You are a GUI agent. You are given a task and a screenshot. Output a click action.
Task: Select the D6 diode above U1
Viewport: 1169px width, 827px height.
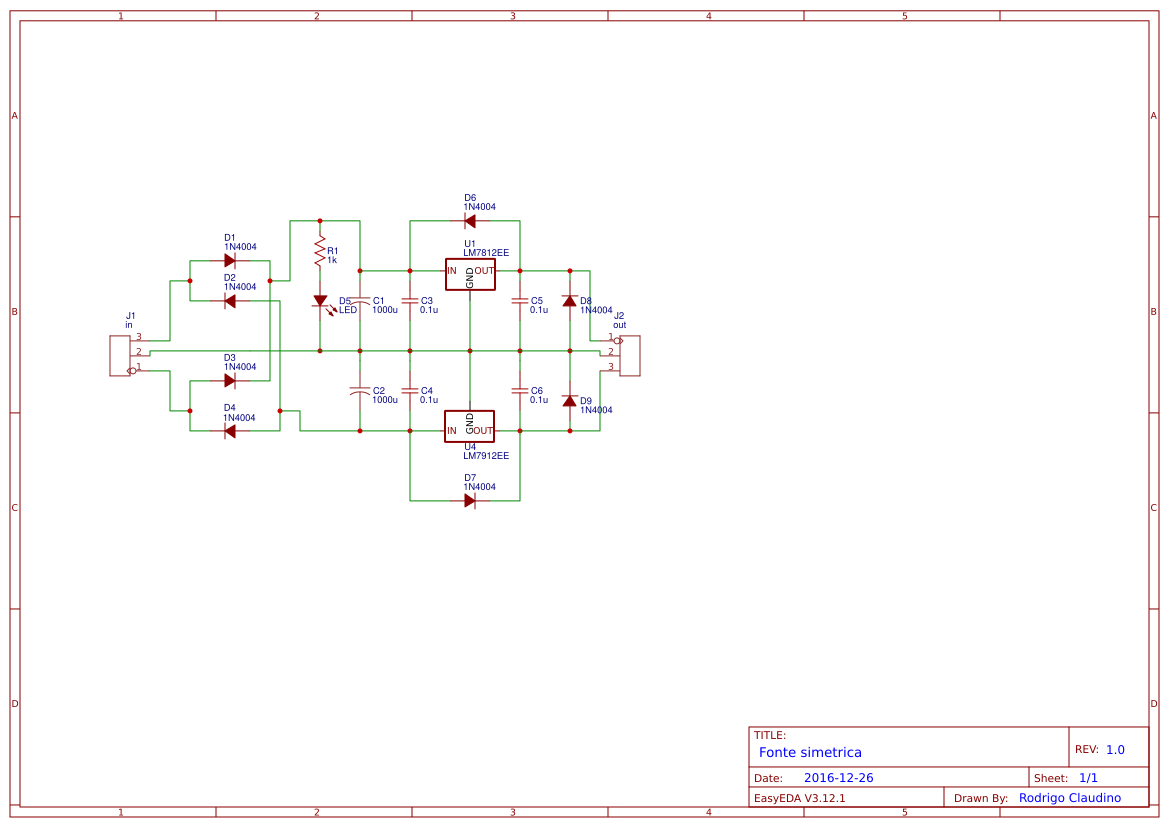click(470, 221)
